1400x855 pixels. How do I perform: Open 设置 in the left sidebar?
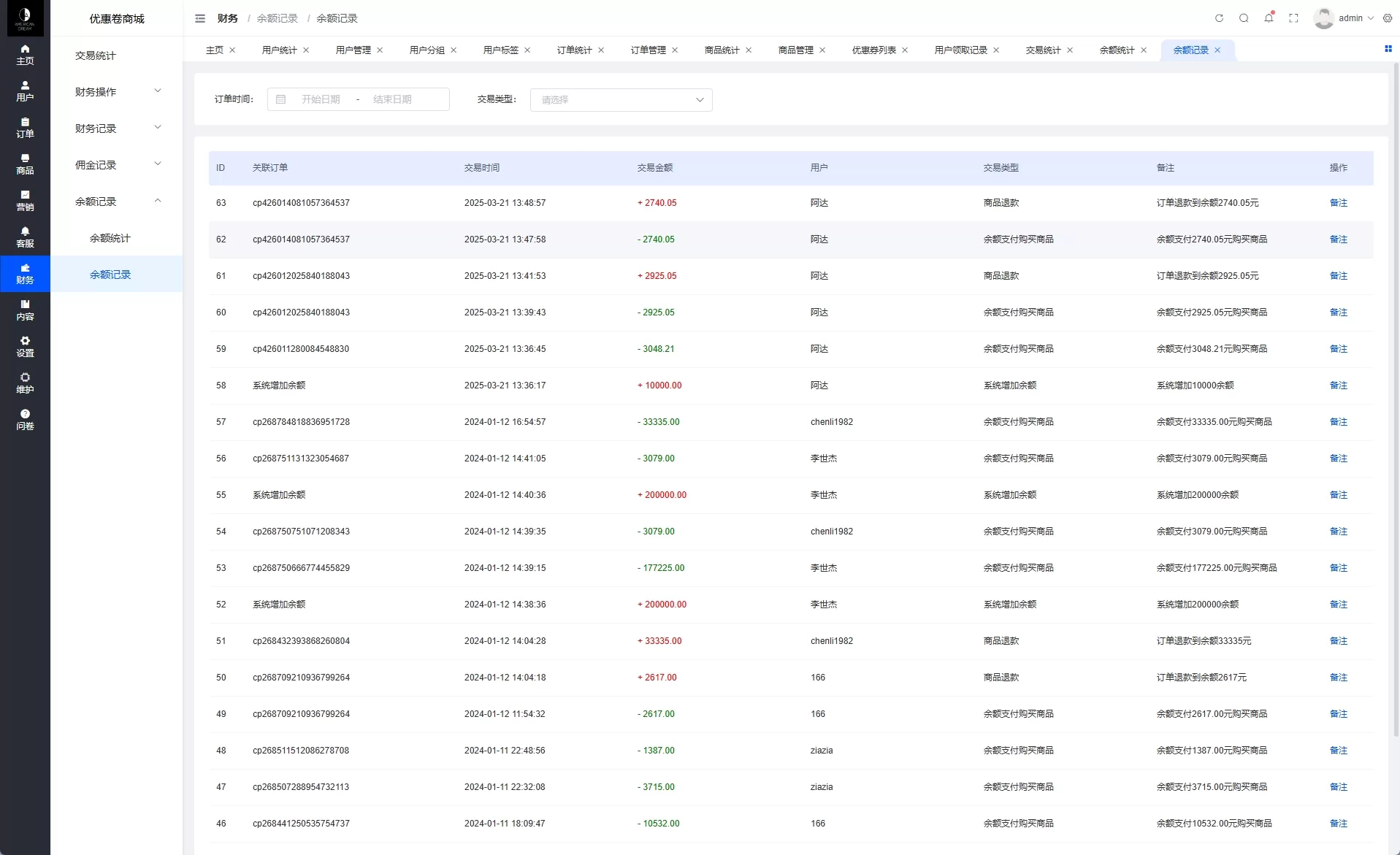pos(25,347)
